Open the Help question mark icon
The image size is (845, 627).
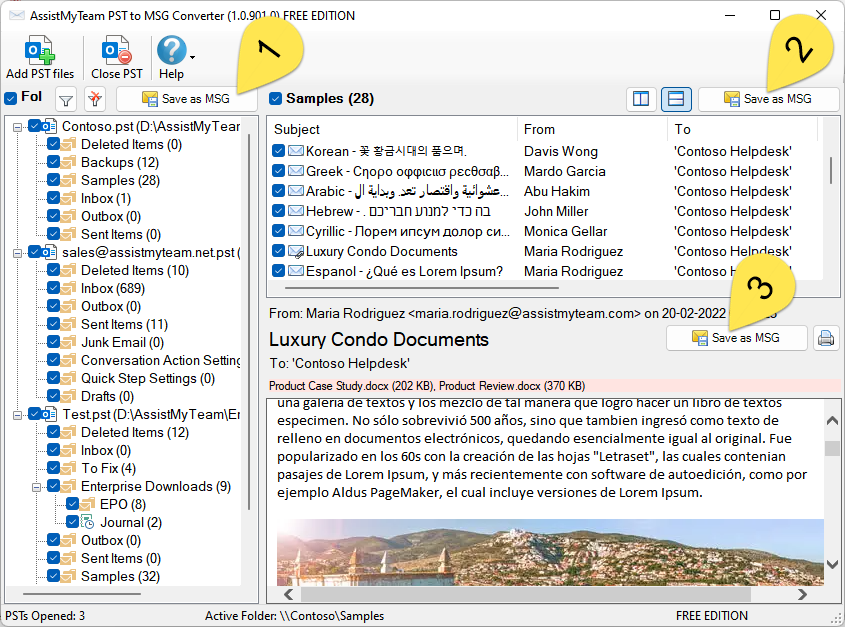(171, 50)
